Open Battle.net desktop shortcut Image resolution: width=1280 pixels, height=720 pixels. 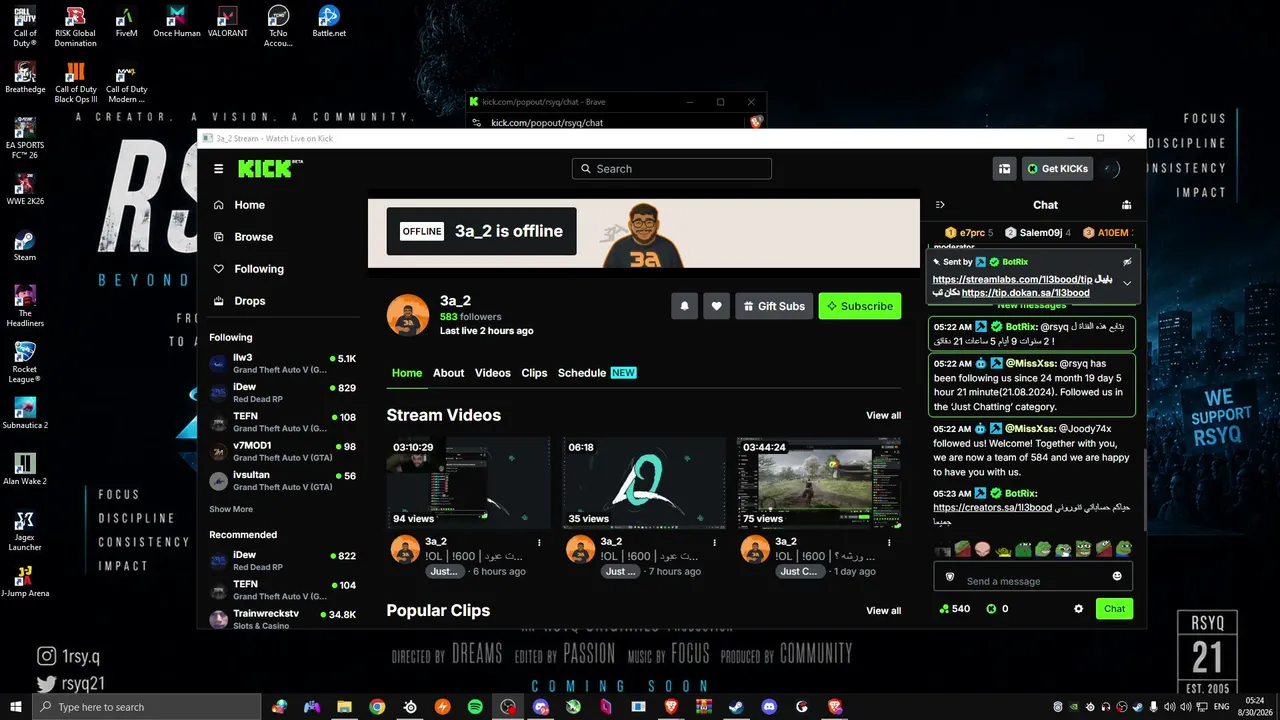pyautogui.click(x=329, y=22)
